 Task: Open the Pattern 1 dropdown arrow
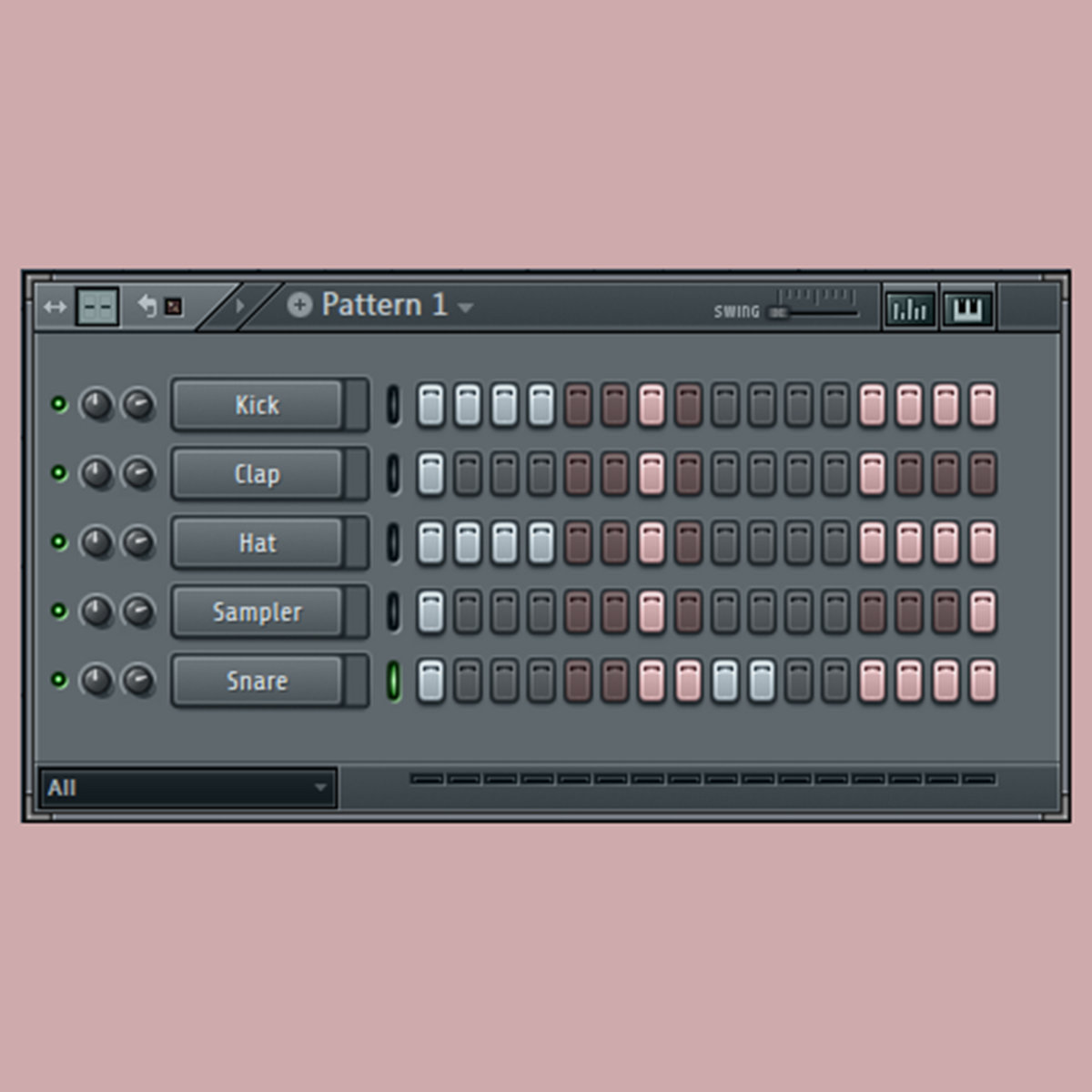pos(466,308)
